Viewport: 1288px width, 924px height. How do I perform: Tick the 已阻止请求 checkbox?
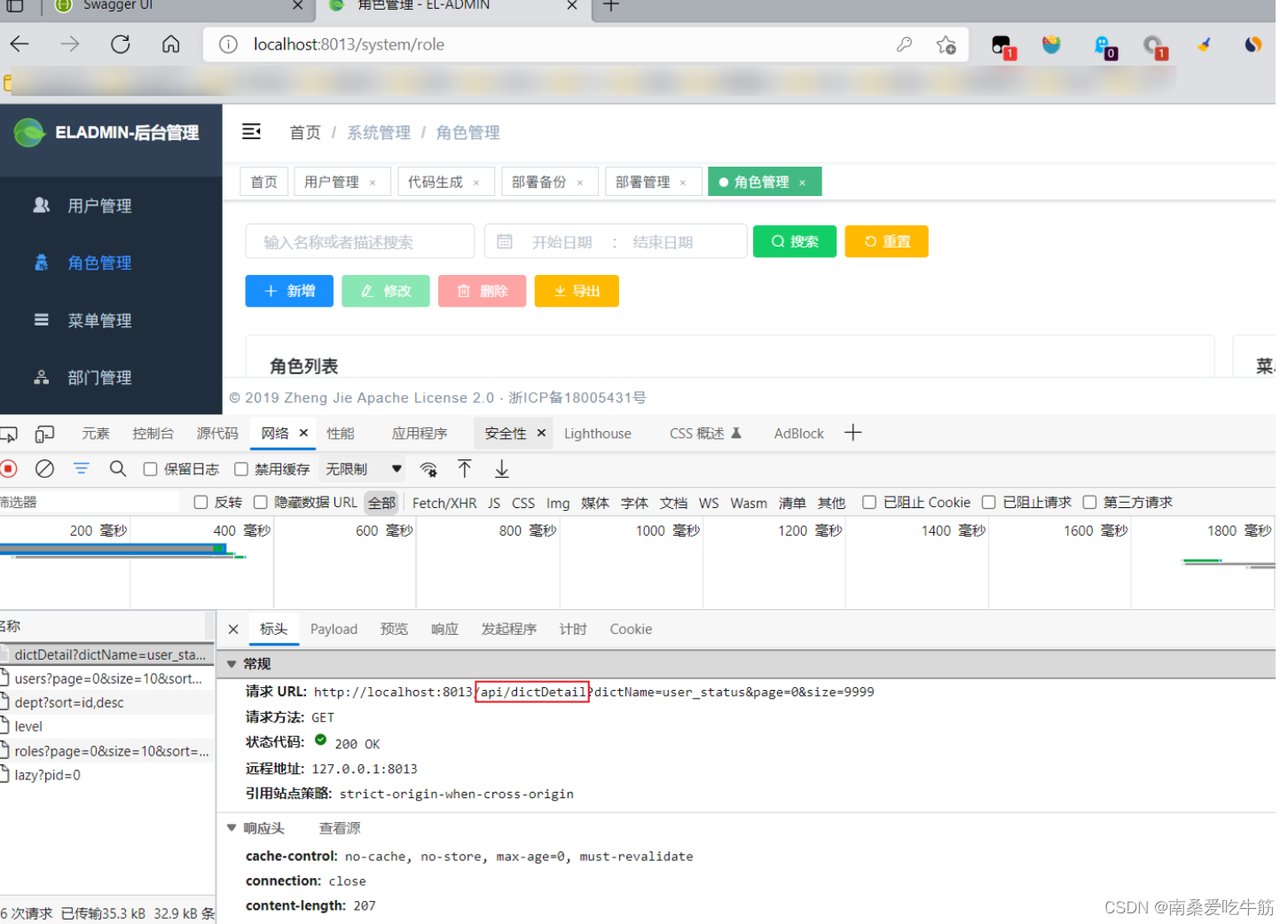pyautogui.click(x=989, y=503)
